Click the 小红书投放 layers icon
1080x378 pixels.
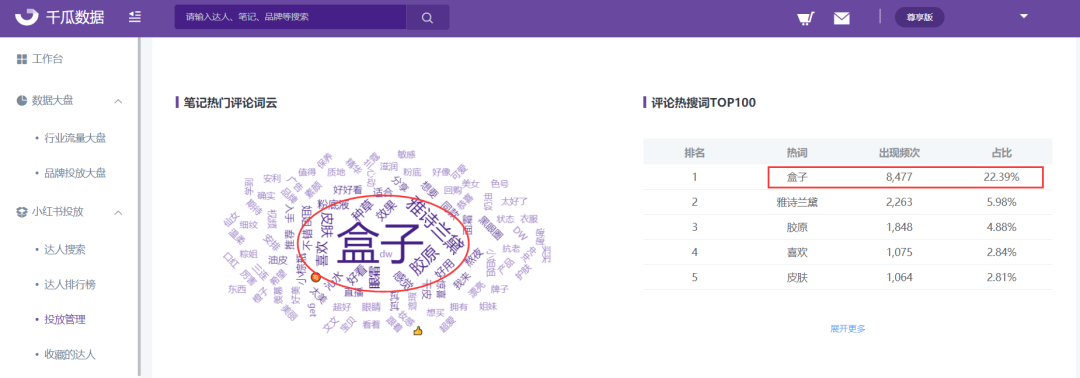21,211
